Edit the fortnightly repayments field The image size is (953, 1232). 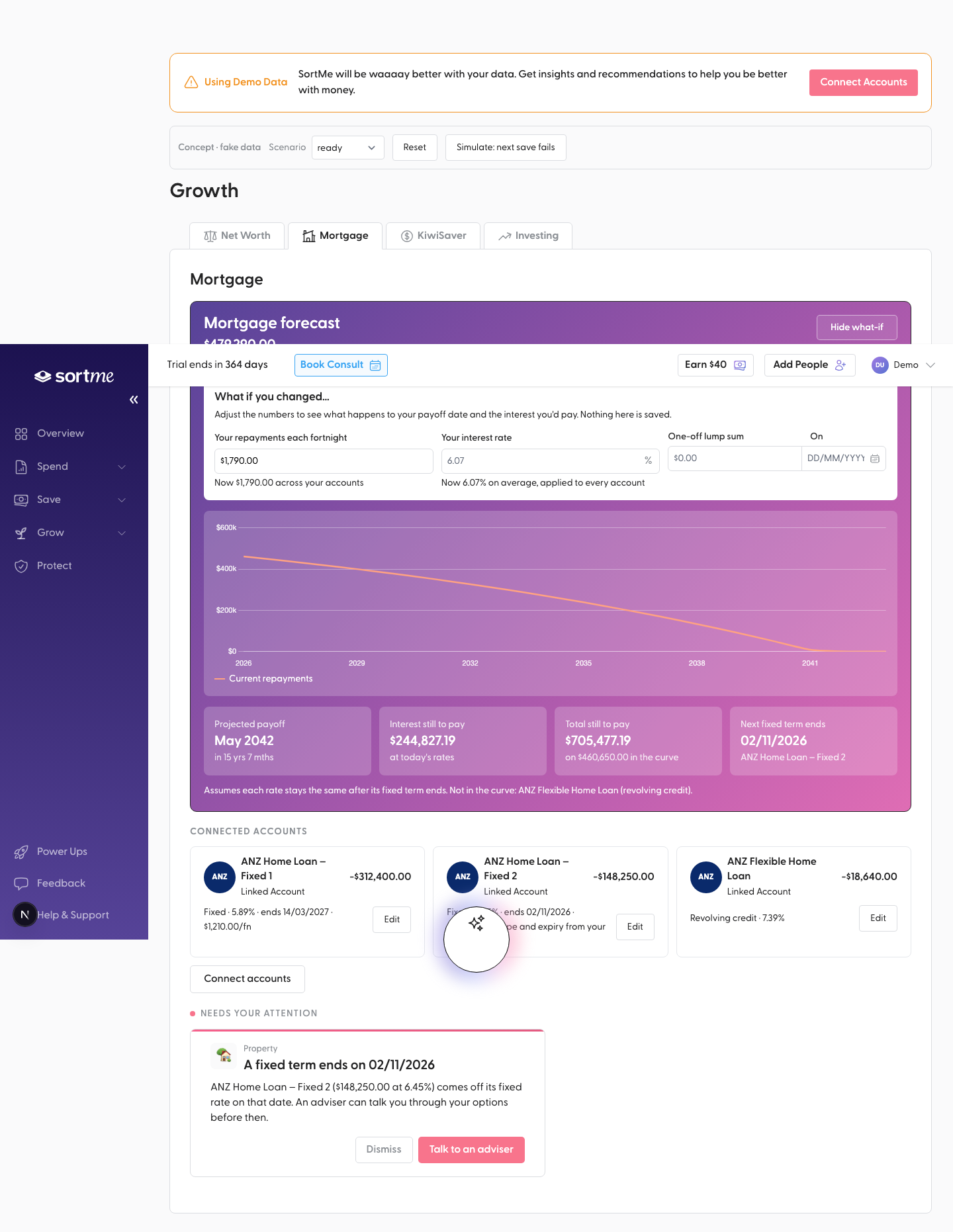point(324,461)
